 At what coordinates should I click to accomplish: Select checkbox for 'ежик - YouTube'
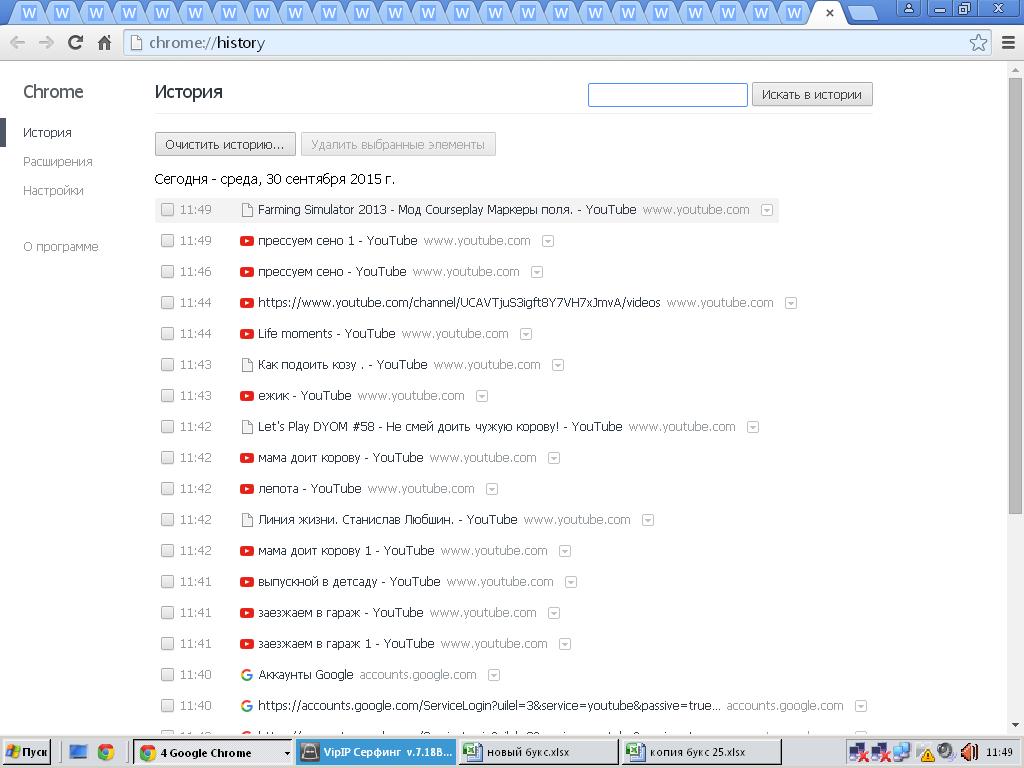pos(168,396)
